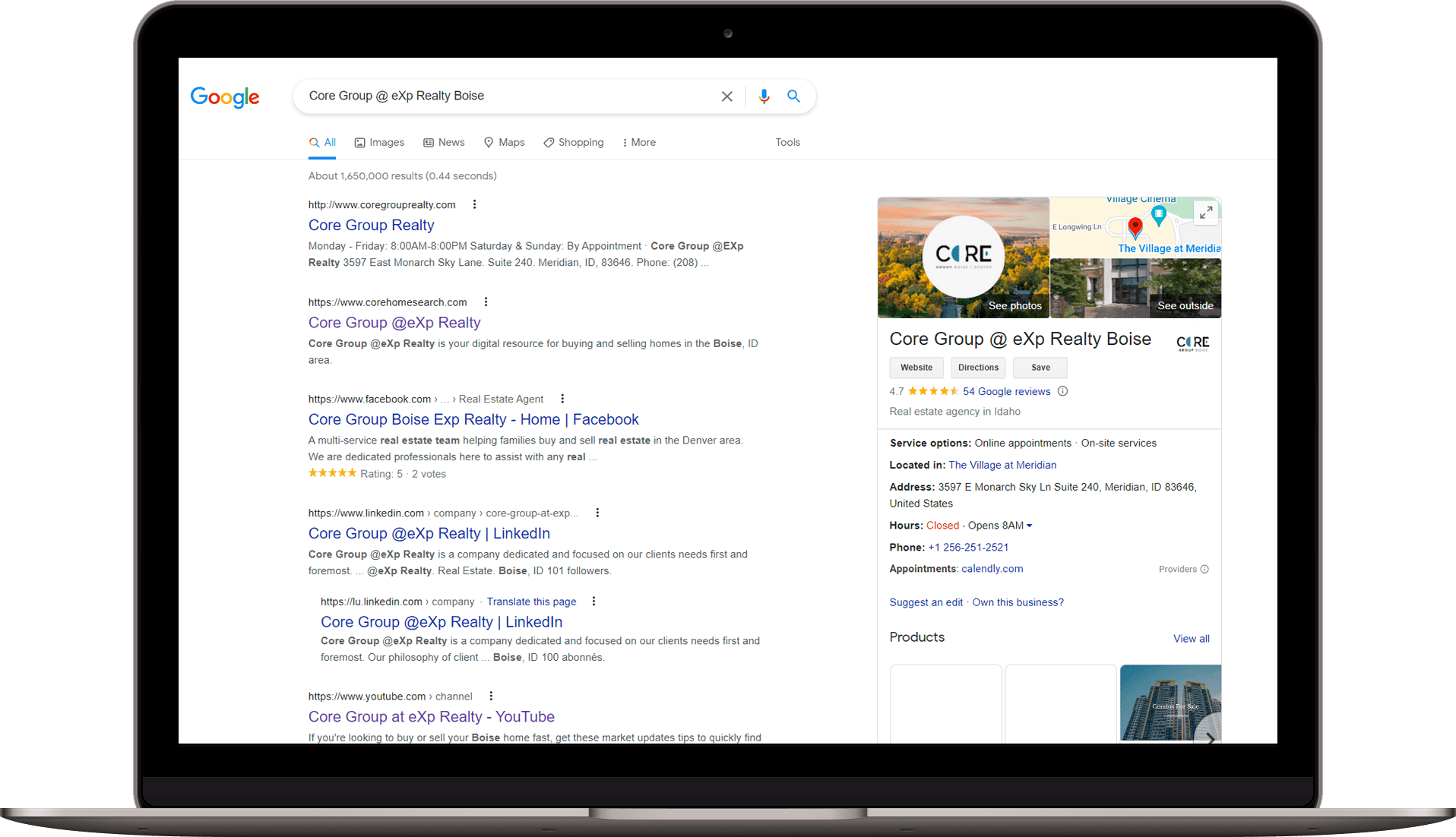The width and height of the screenshot is (1456, 837).
Task: Switch to the Maps tab
Action: 504,142
